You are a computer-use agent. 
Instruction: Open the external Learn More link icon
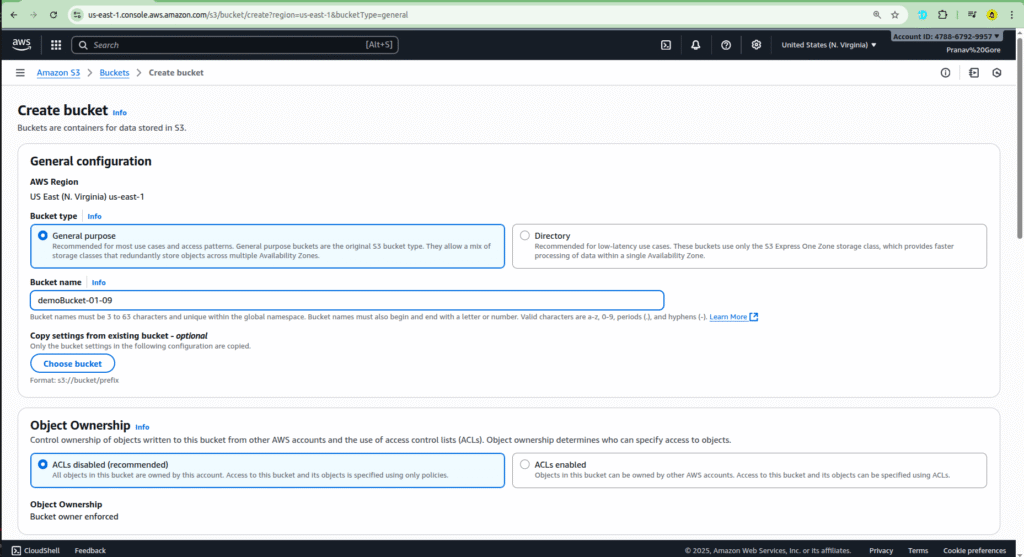pyautogui.click(x=754, y=317)
